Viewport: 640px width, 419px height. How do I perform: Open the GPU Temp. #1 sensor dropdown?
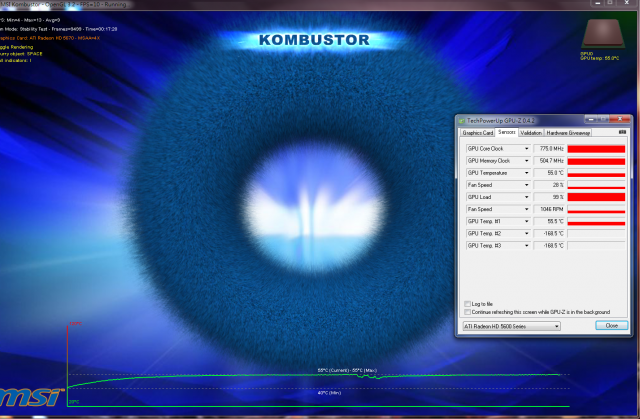click(x=527, y=222)
